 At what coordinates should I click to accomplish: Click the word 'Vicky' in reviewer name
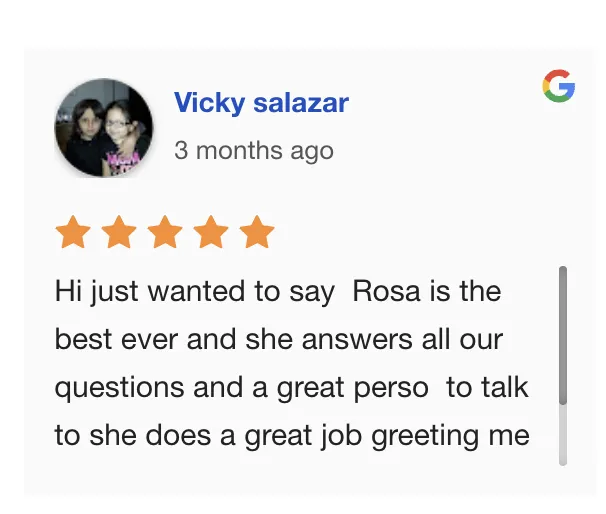pos(209,103)
